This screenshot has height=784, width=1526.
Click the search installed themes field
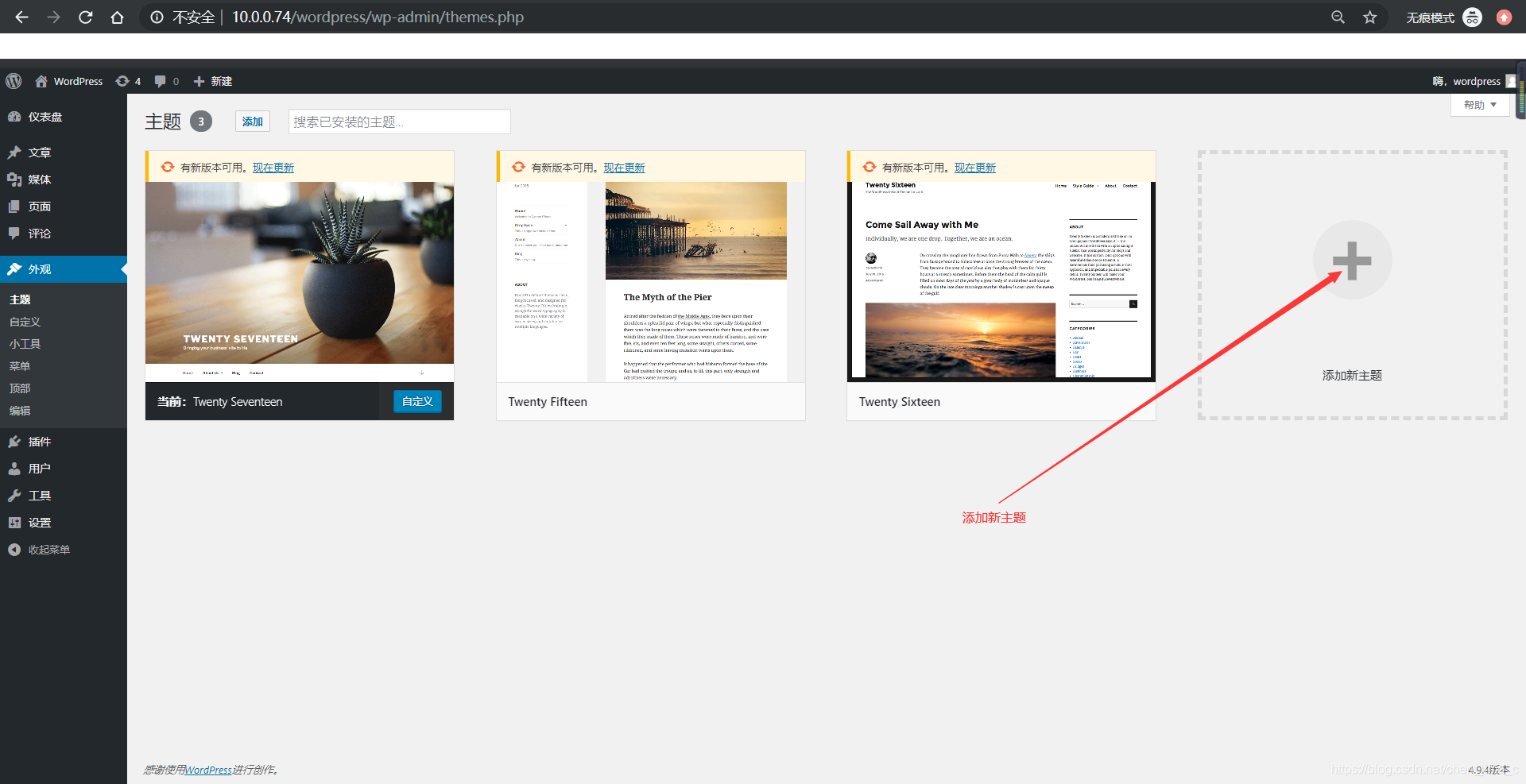coord(399,122)
